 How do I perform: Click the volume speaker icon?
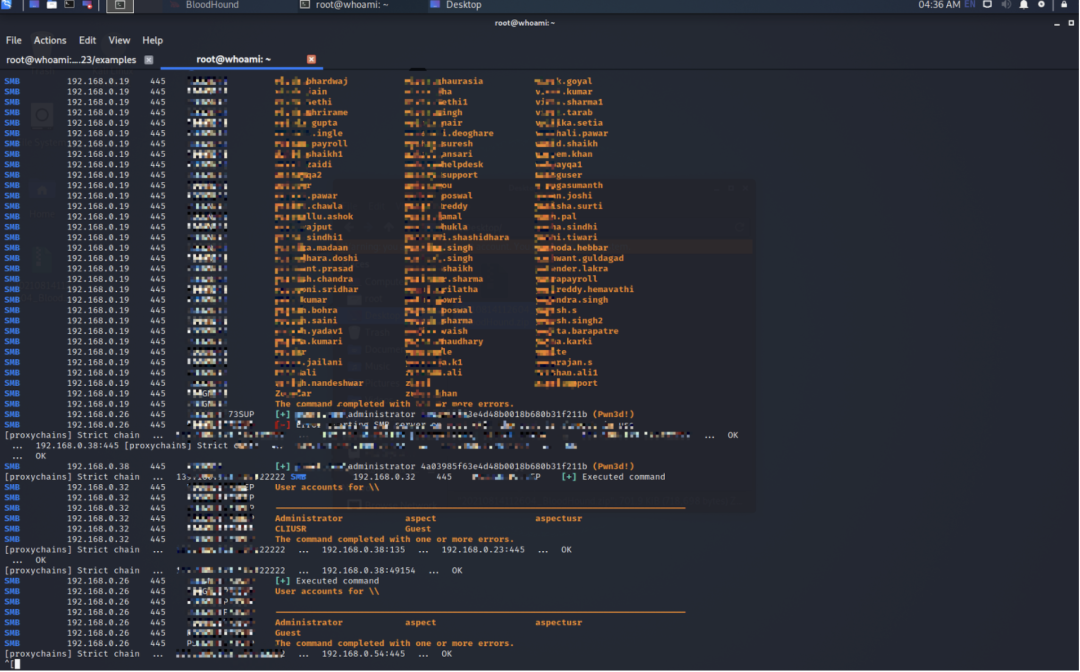coord(1005,5)
